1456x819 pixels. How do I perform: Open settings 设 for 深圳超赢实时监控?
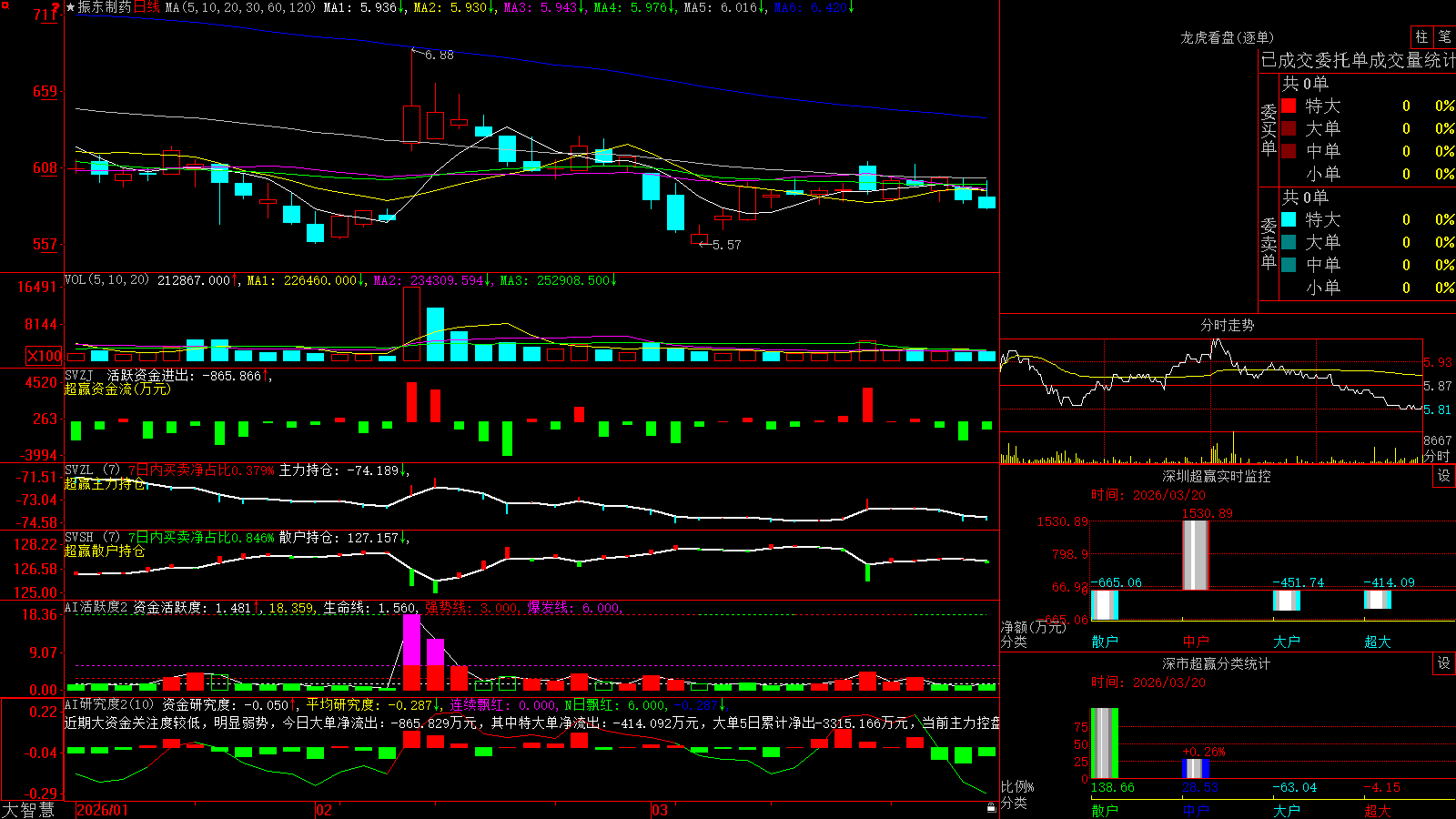[1444, 476]
